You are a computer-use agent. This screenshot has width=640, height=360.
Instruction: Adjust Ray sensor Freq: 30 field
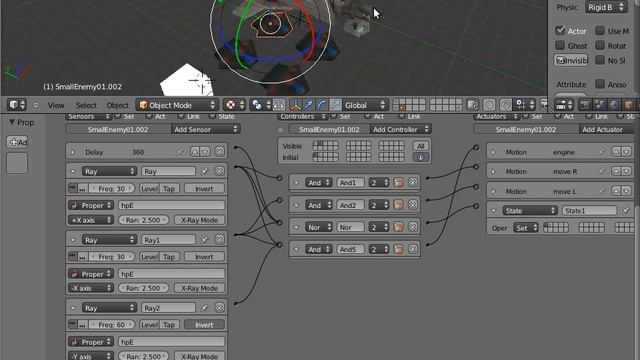click(x=111, y=189)
